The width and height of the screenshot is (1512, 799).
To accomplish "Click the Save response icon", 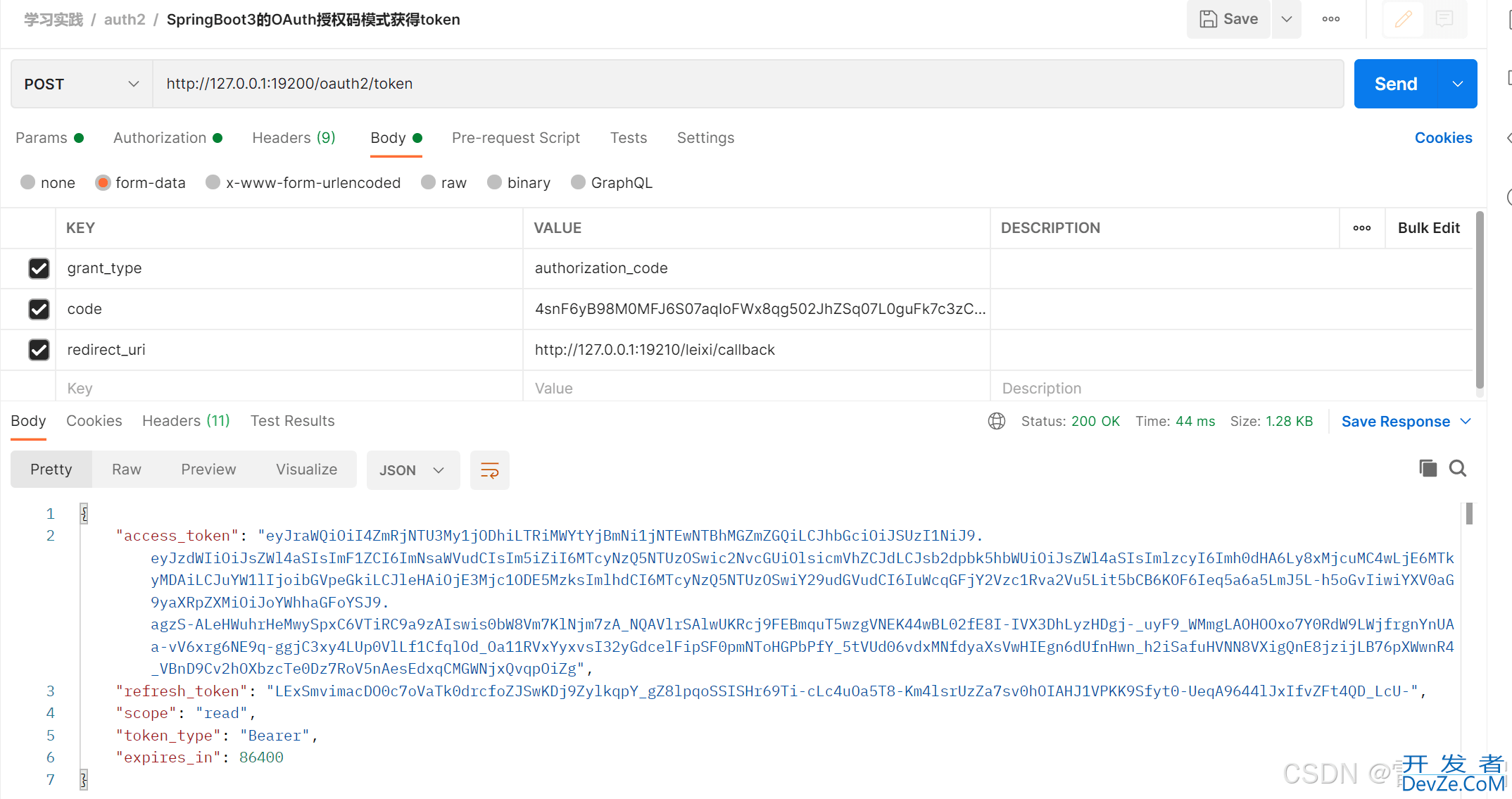I will point(1394,420).
